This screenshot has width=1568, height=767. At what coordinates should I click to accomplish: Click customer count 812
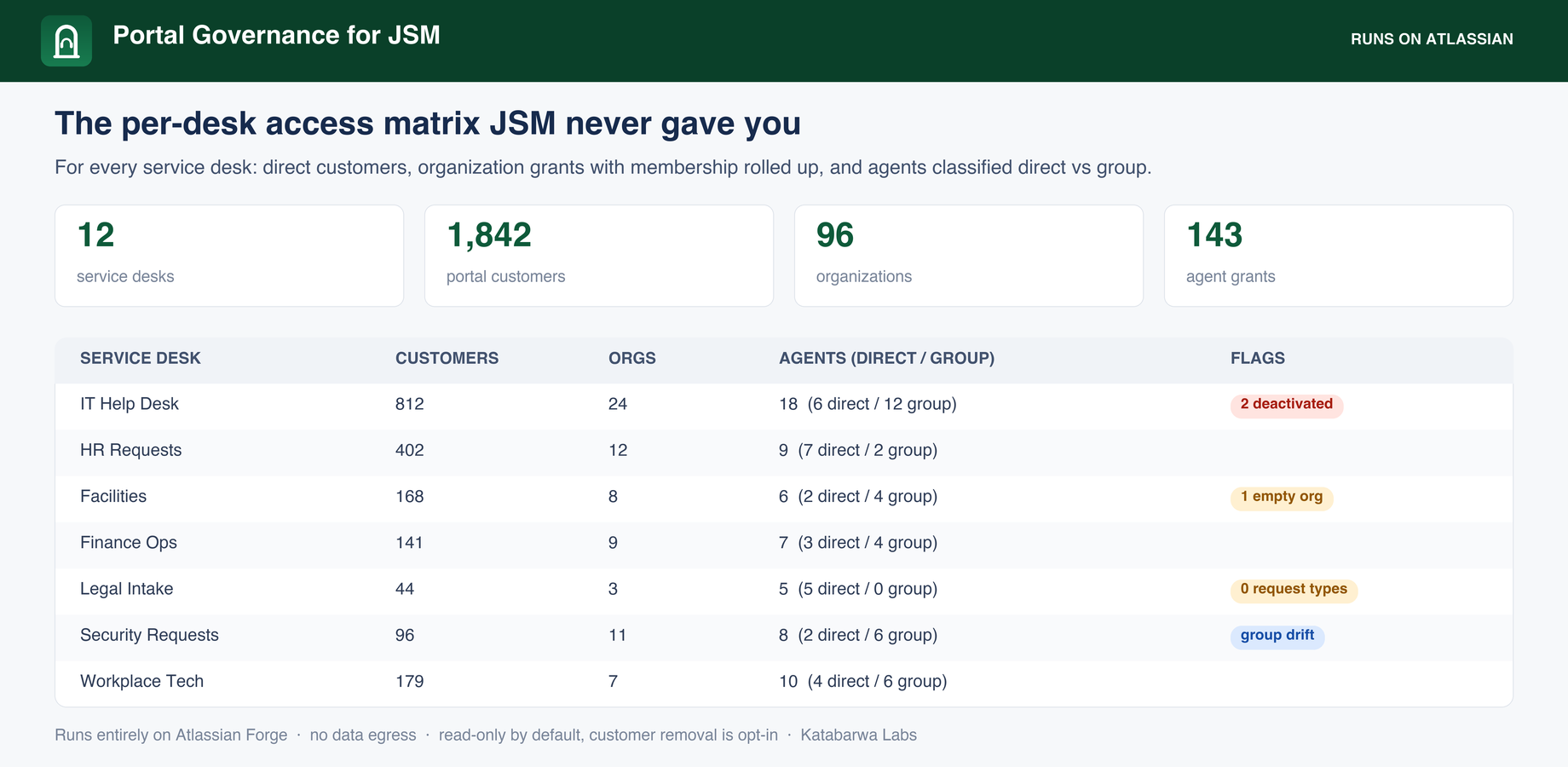[x=410, y=404]
